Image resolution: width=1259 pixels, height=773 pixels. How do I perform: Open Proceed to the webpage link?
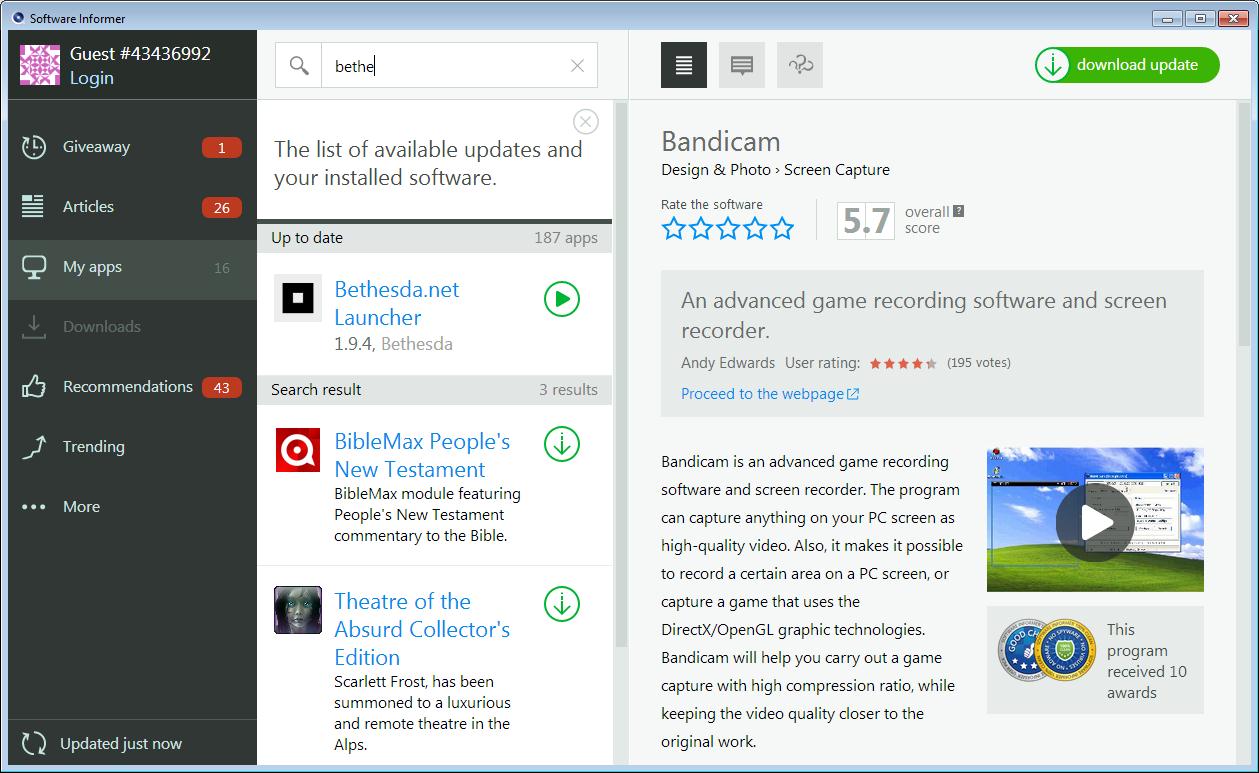pos(763,394)
